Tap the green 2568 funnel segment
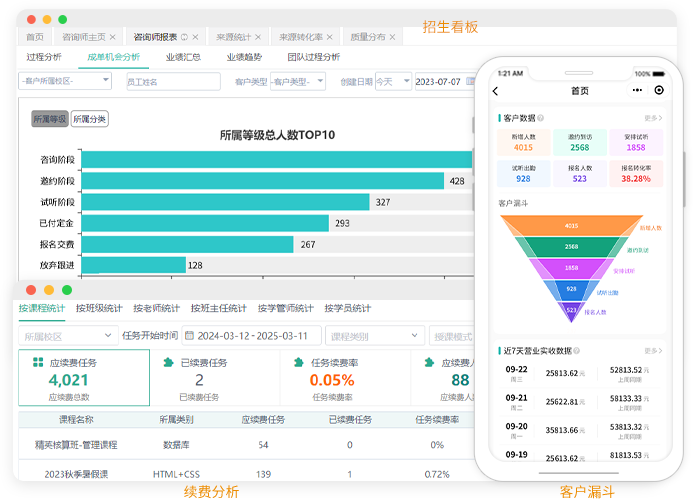 point(571,247)
